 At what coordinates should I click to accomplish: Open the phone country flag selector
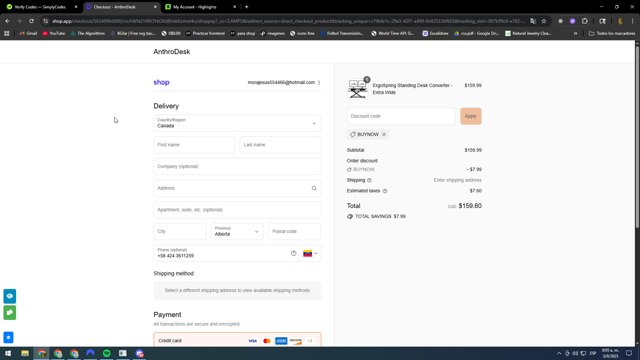click(x=310, y=253)
